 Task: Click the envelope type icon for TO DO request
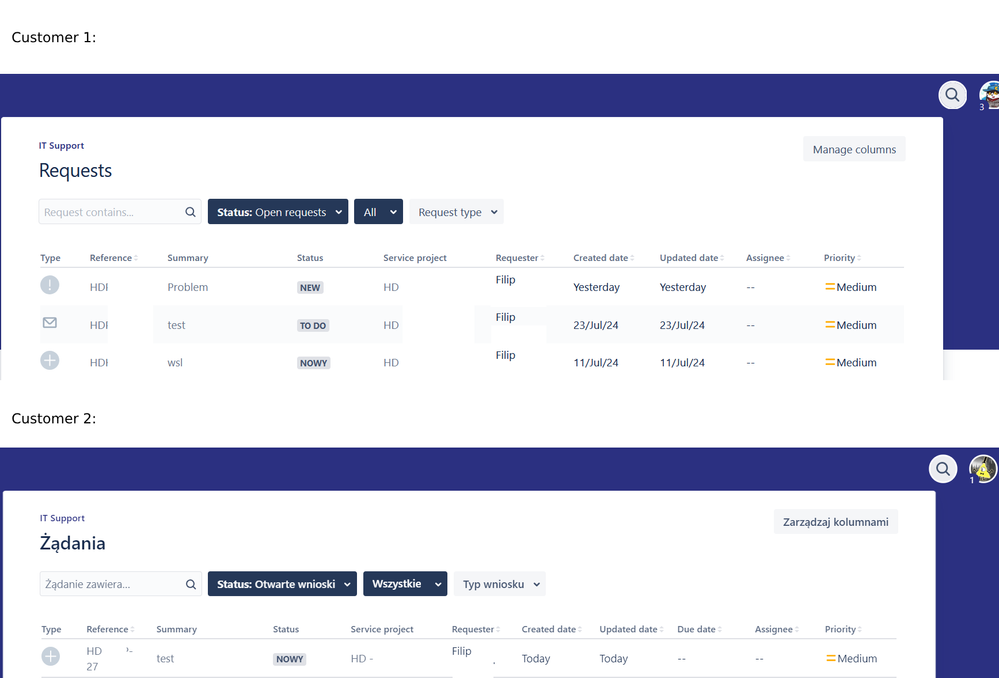(x=50, y=322)
